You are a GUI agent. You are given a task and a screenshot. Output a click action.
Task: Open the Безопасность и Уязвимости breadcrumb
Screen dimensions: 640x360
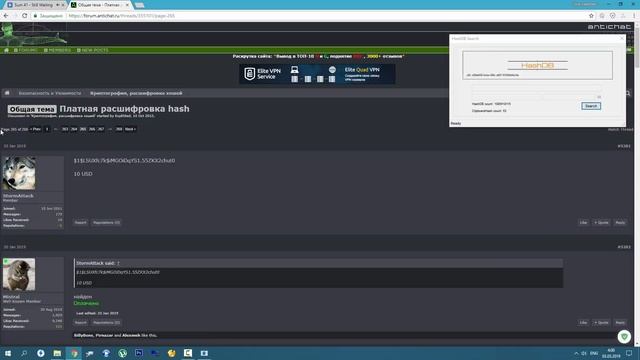click(50, 93)
